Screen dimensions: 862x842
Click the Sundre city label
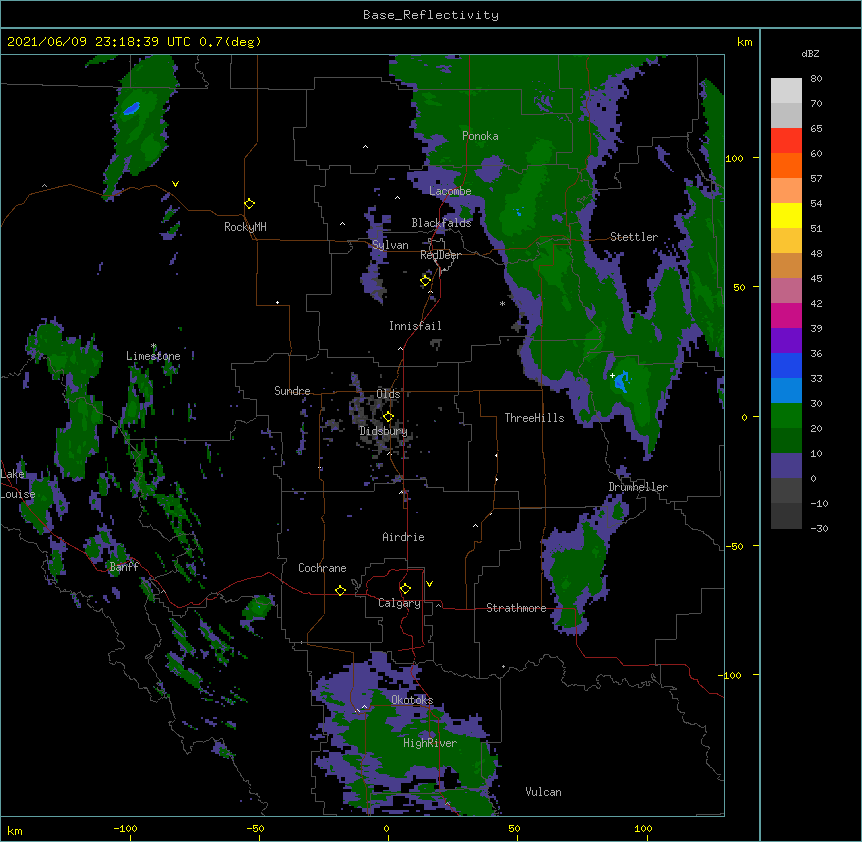coord(292,391)
